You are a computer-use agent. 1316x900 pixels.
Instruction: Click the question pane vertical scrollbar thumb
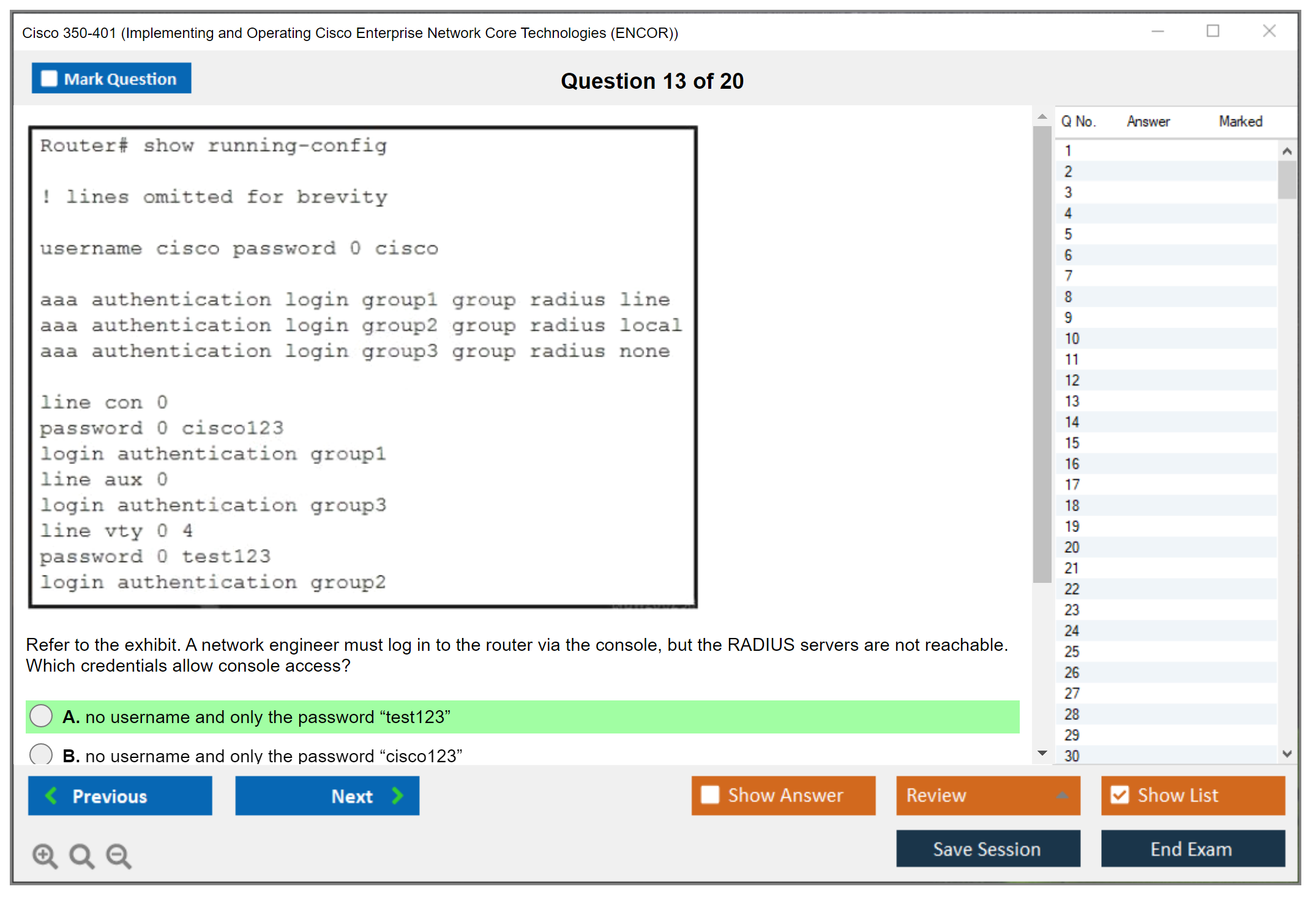tap(1042, 355)
